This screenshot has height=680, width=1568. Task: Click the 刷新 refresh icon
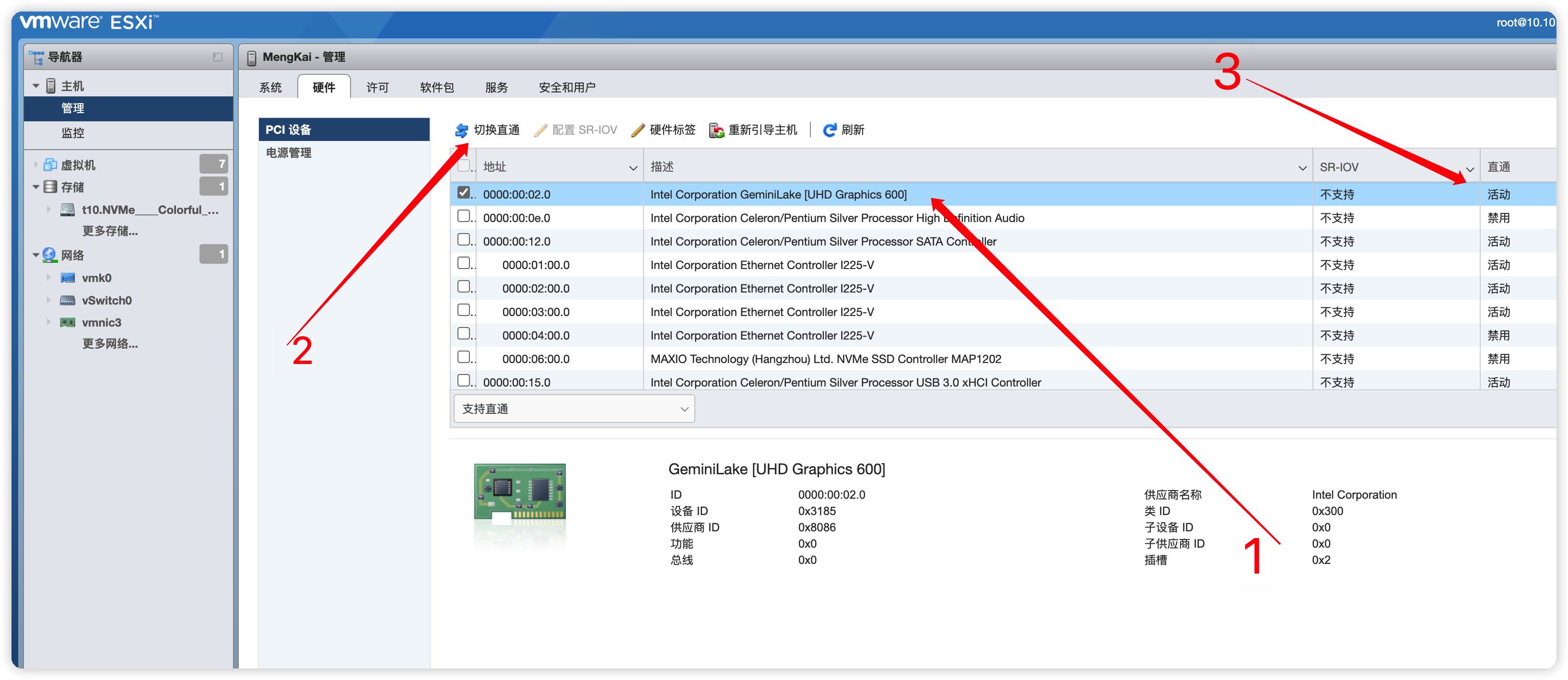point(829,130)
